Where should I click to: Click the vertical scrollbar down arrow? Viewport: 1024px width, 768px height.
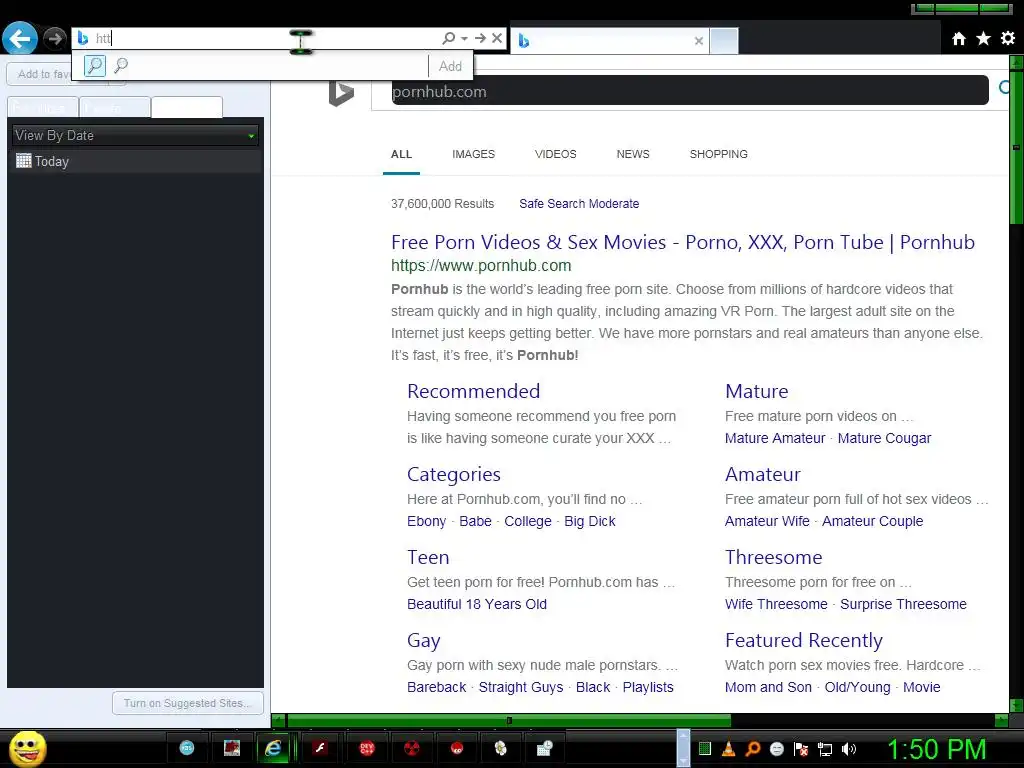(1016, 705)
